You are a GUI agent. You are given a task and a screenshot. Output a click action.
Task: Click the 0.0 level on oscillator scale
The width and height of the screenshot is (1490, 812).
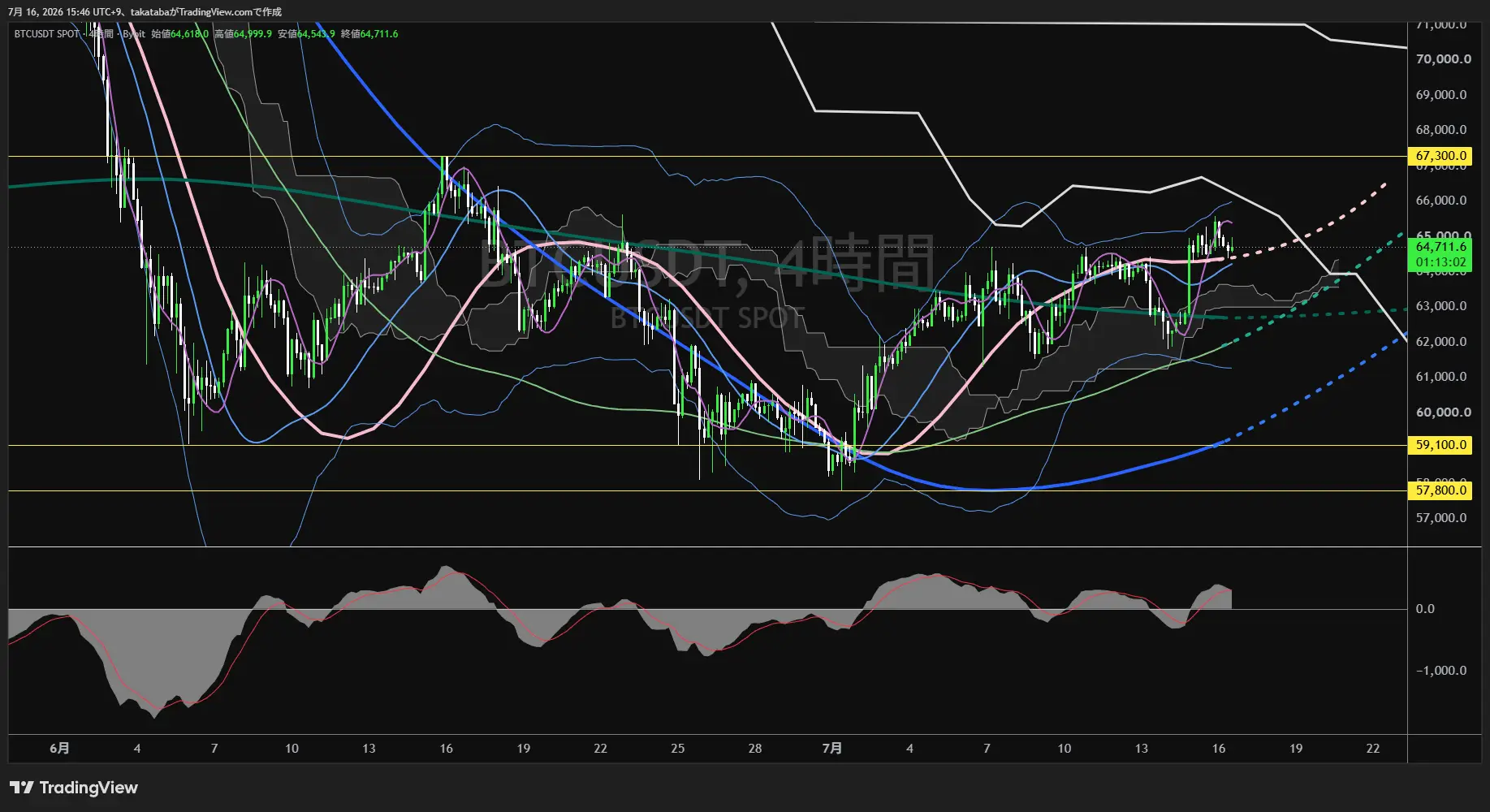coord(1425,609)
